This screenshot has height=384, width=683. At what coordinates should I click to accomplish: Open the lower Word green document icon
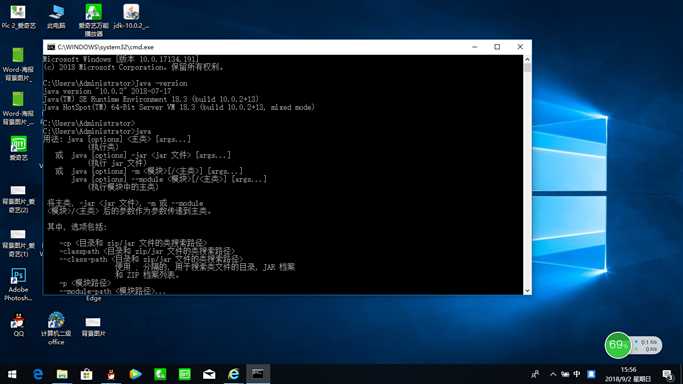18,108
